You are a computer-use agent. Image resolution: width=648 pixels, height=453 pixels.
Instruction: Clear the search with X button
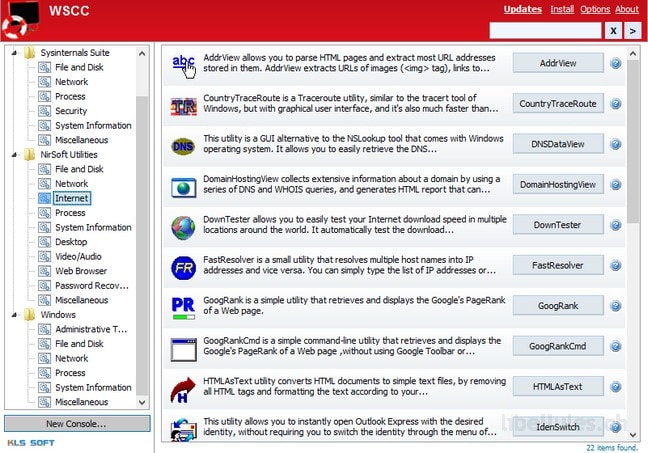613,31
